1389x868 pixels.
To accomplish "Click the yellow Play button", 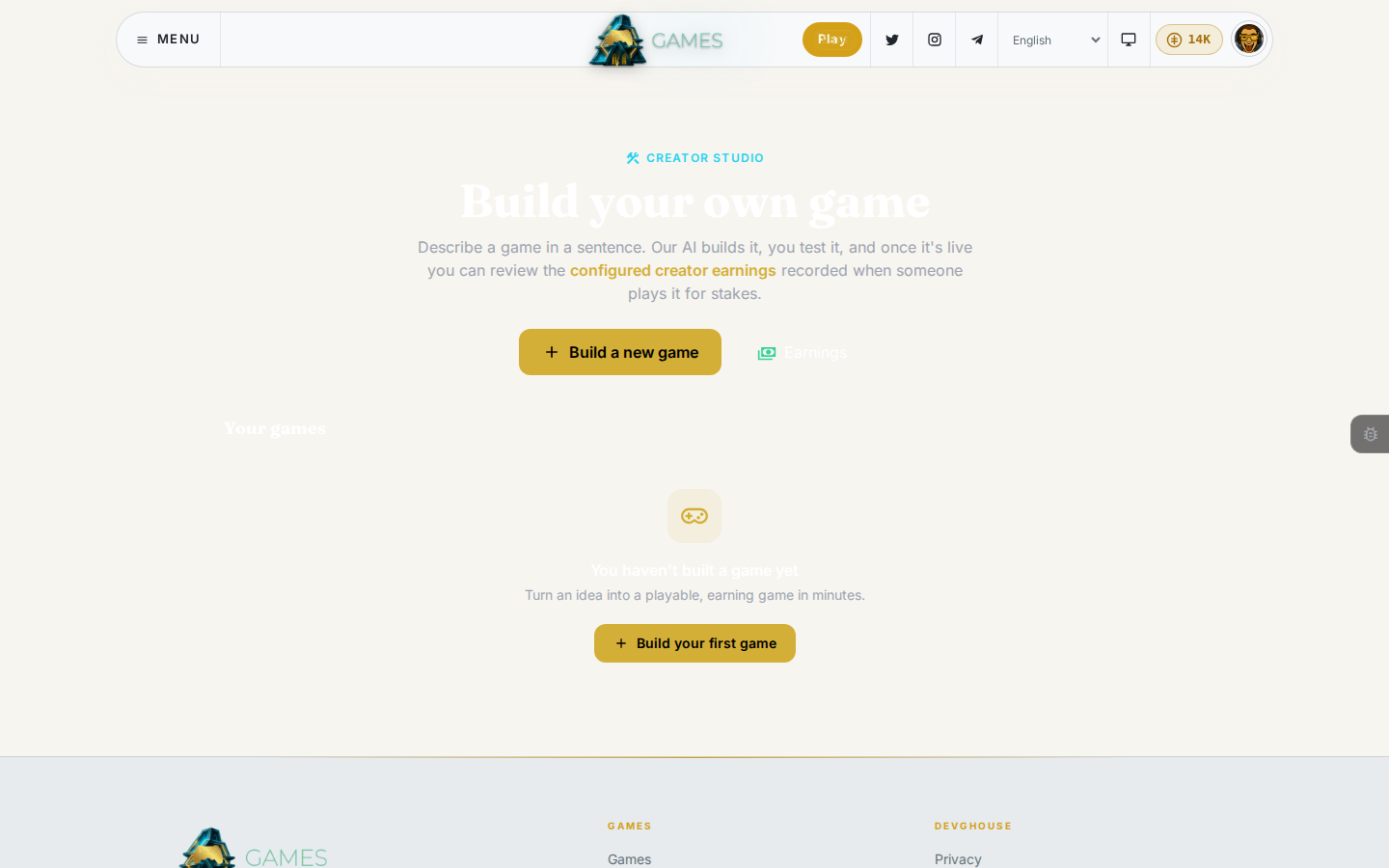I will pyautogui.click(x=832, y=40).
